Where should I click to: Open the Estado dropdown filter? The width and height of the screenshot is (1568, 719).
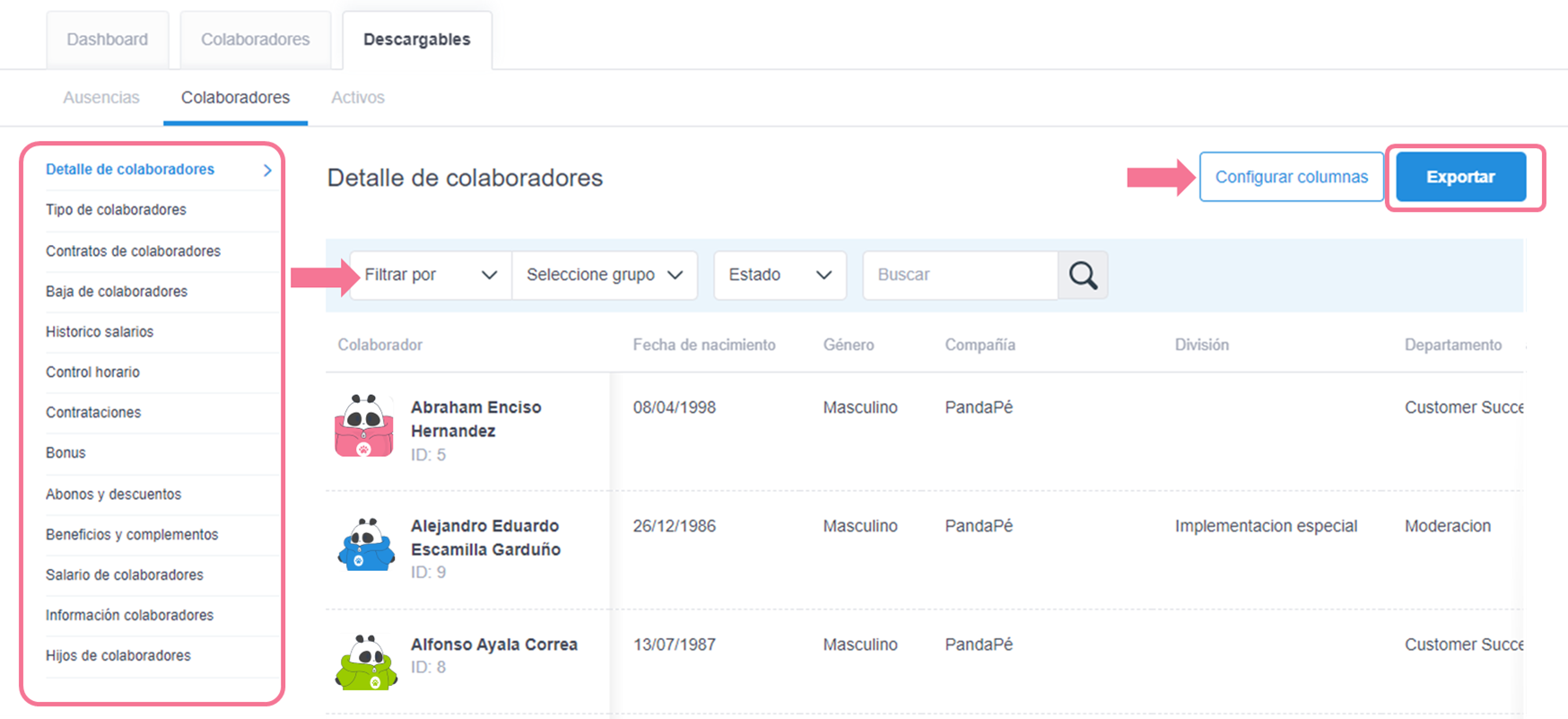(x=779, y=275)
